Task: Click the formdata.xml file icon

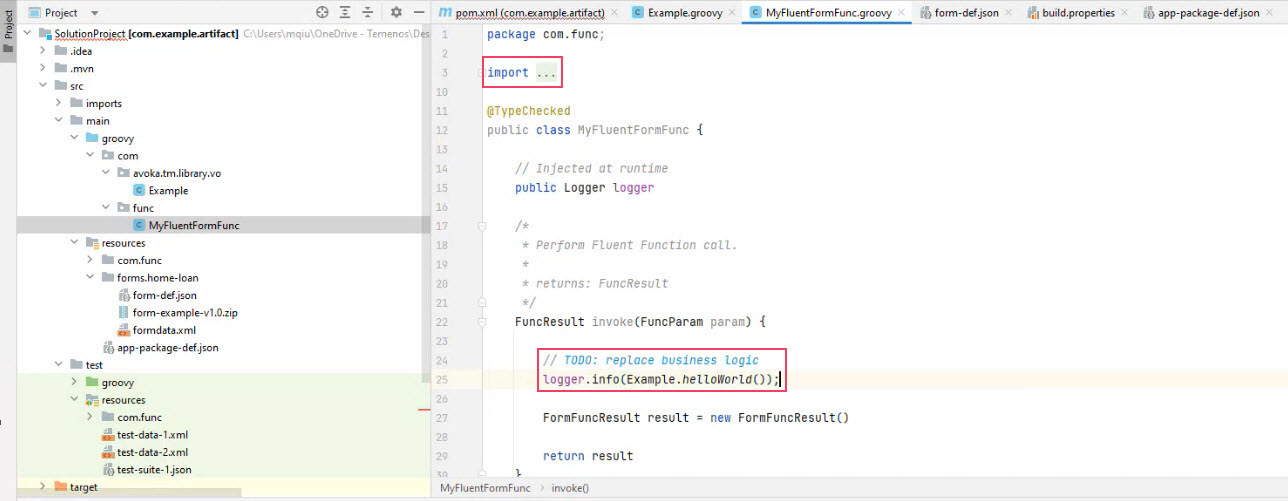Action: point(124,330)
